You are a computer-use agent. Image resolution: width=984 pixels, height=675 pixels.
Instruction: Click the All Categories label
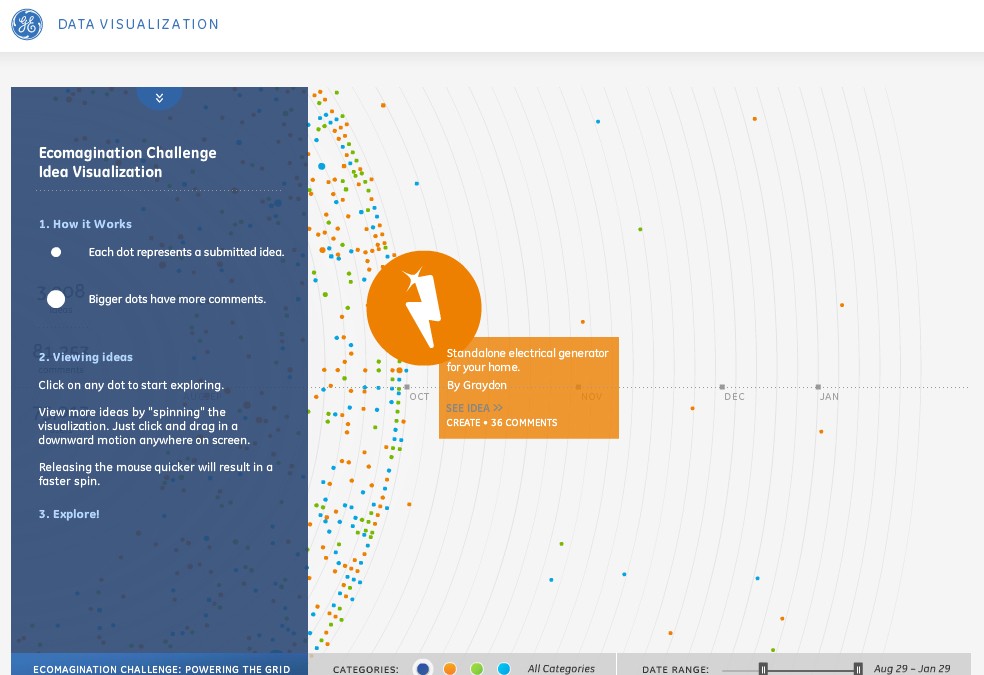[x=561, y=669]
